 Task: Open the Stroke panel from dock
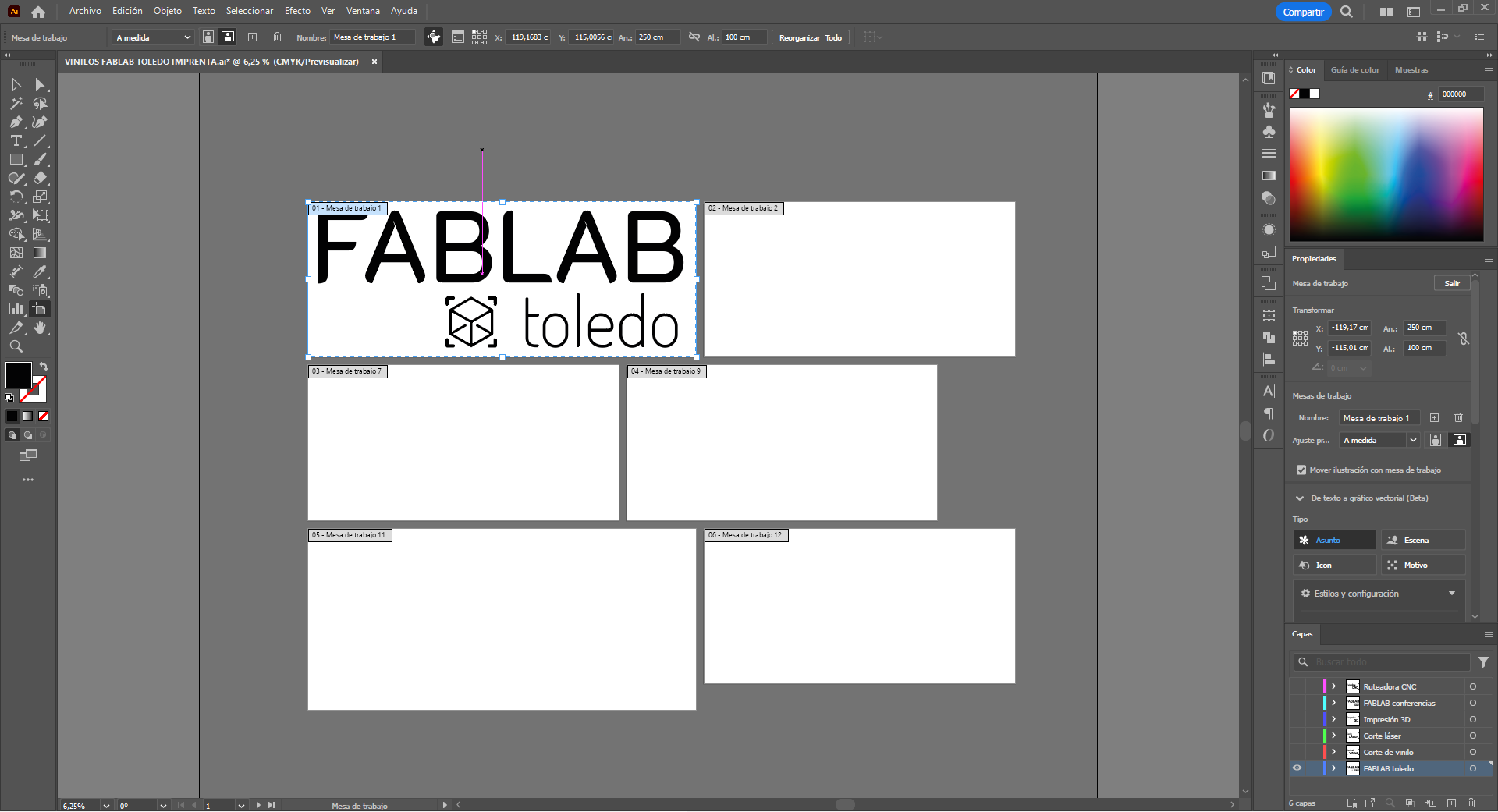pyautogui.click(x=1269, y=154)
